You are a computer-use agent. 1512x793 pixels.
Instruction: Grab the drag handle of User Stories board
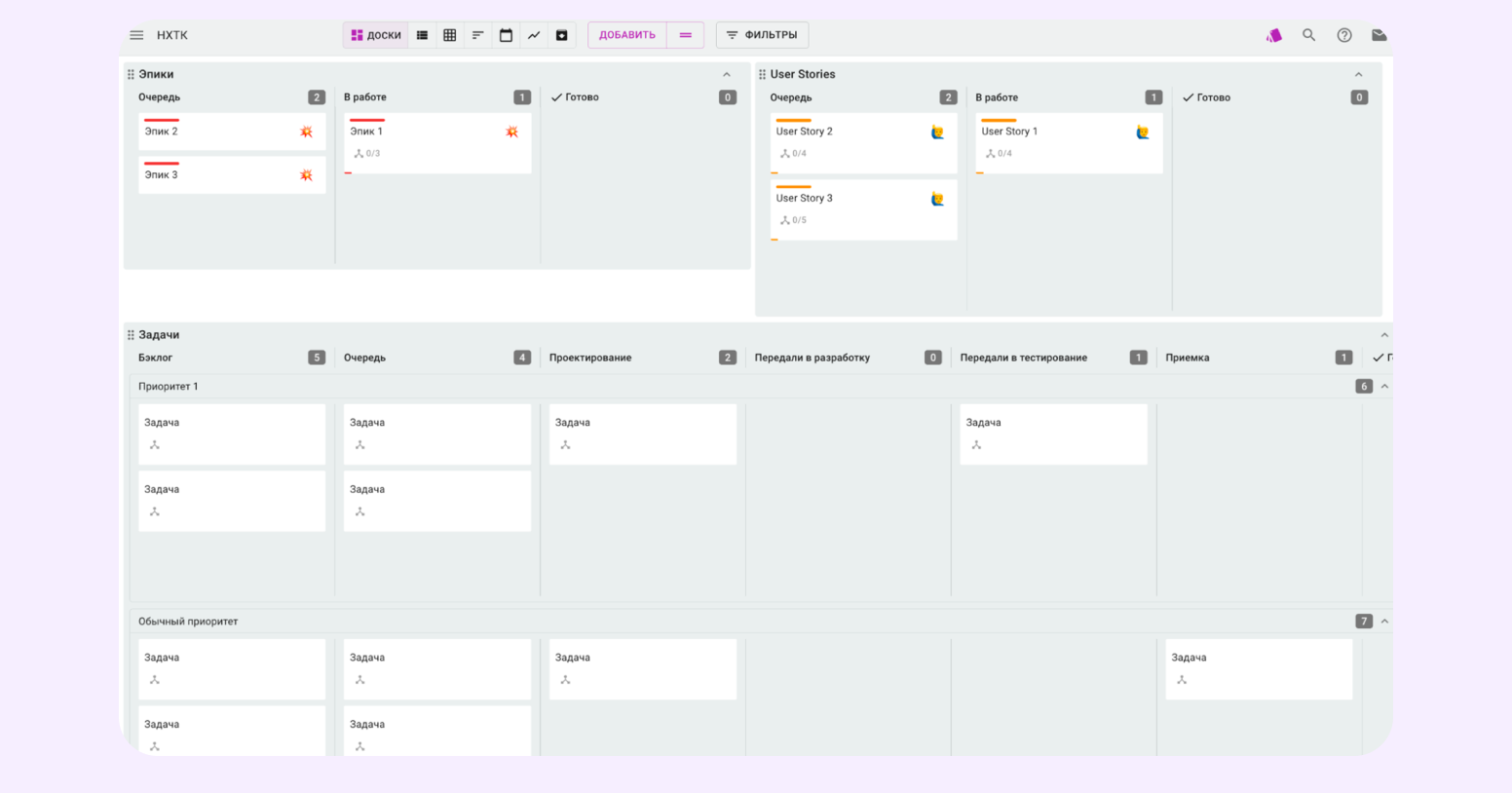(762, 74)
